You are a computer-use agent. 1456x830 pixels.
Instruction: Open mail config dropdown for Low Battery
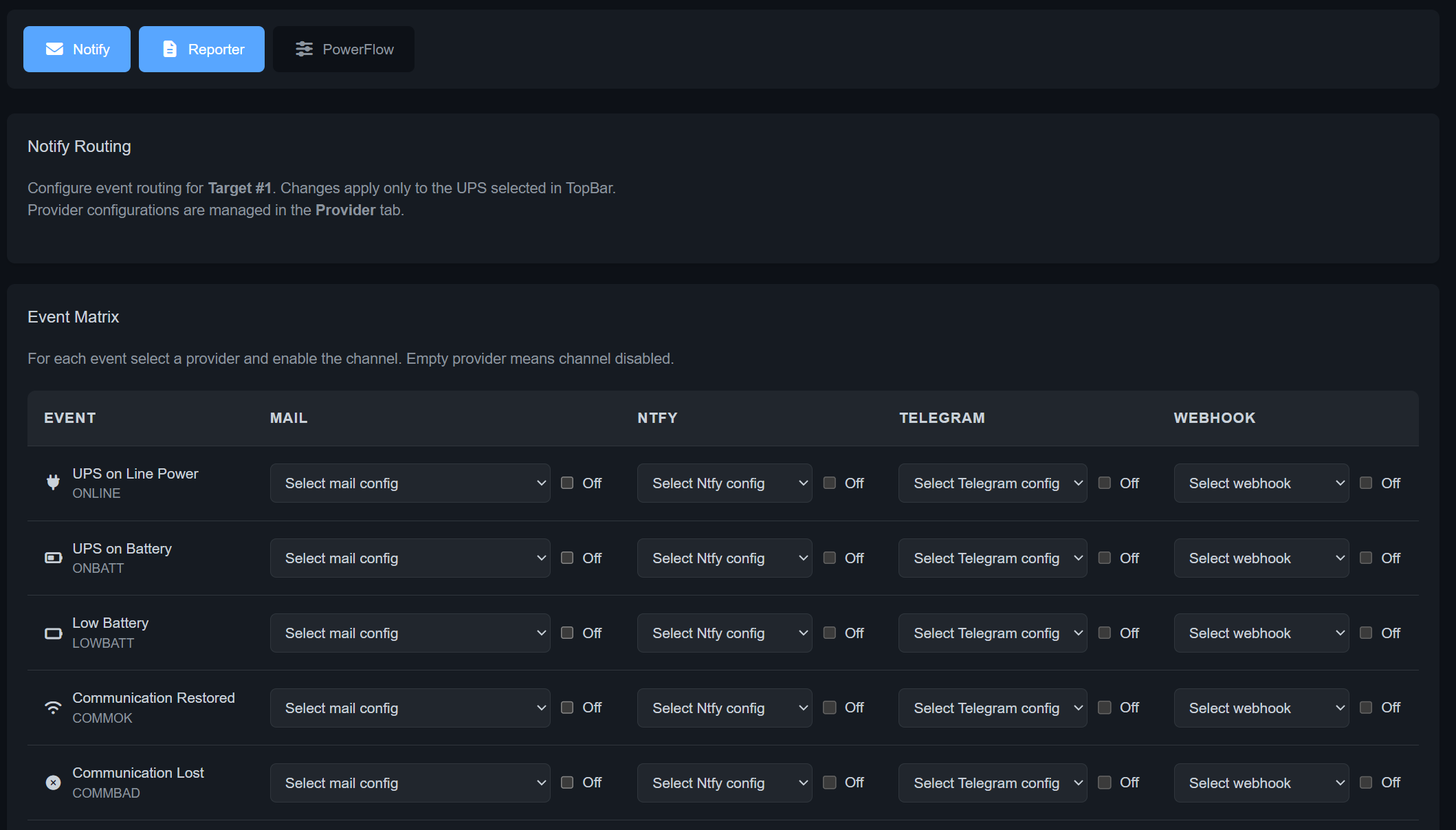(x=410, y=633)
